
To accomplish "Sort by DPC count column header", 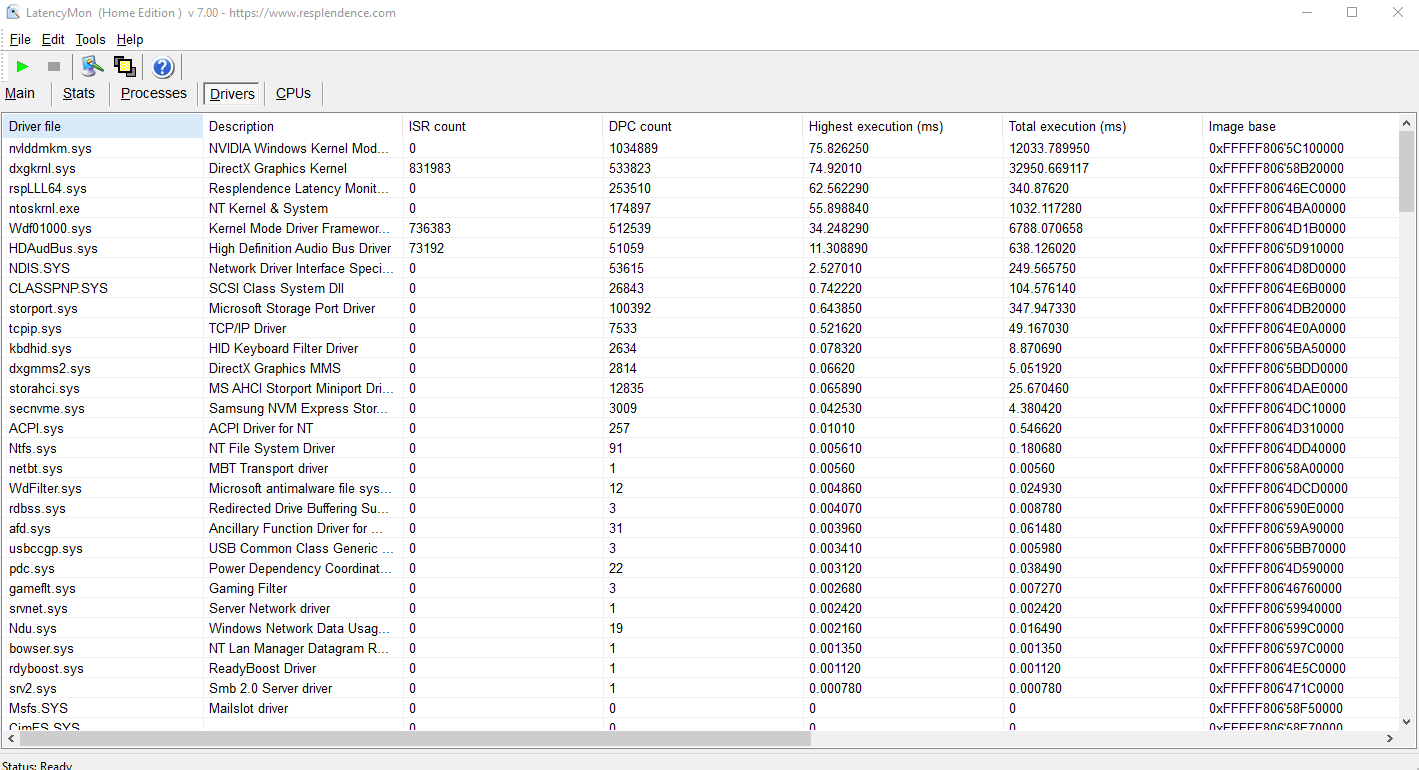I will click(703, 126).
